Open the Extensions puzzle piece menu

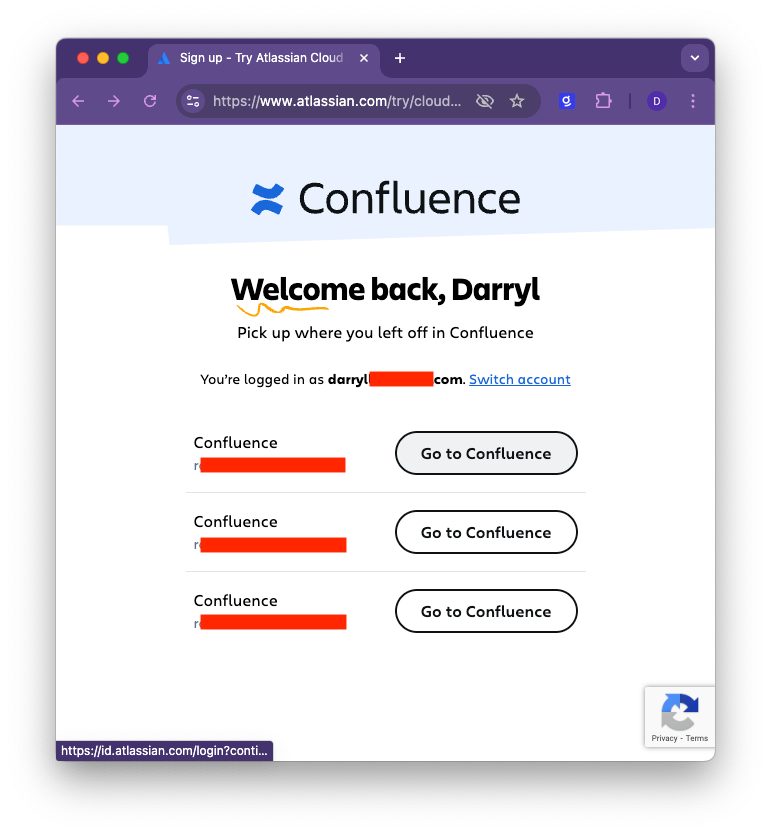603,101
